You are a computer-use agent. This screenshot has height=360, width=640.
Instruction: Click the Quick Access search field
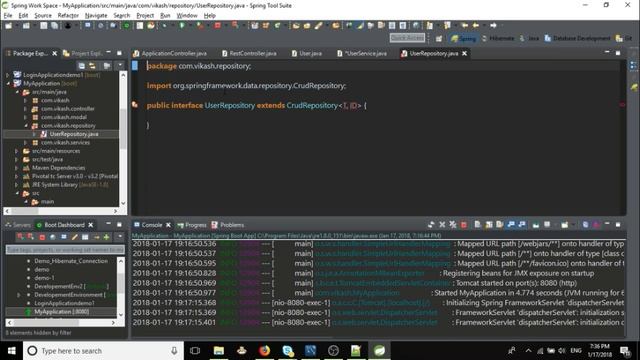point(407,38)
